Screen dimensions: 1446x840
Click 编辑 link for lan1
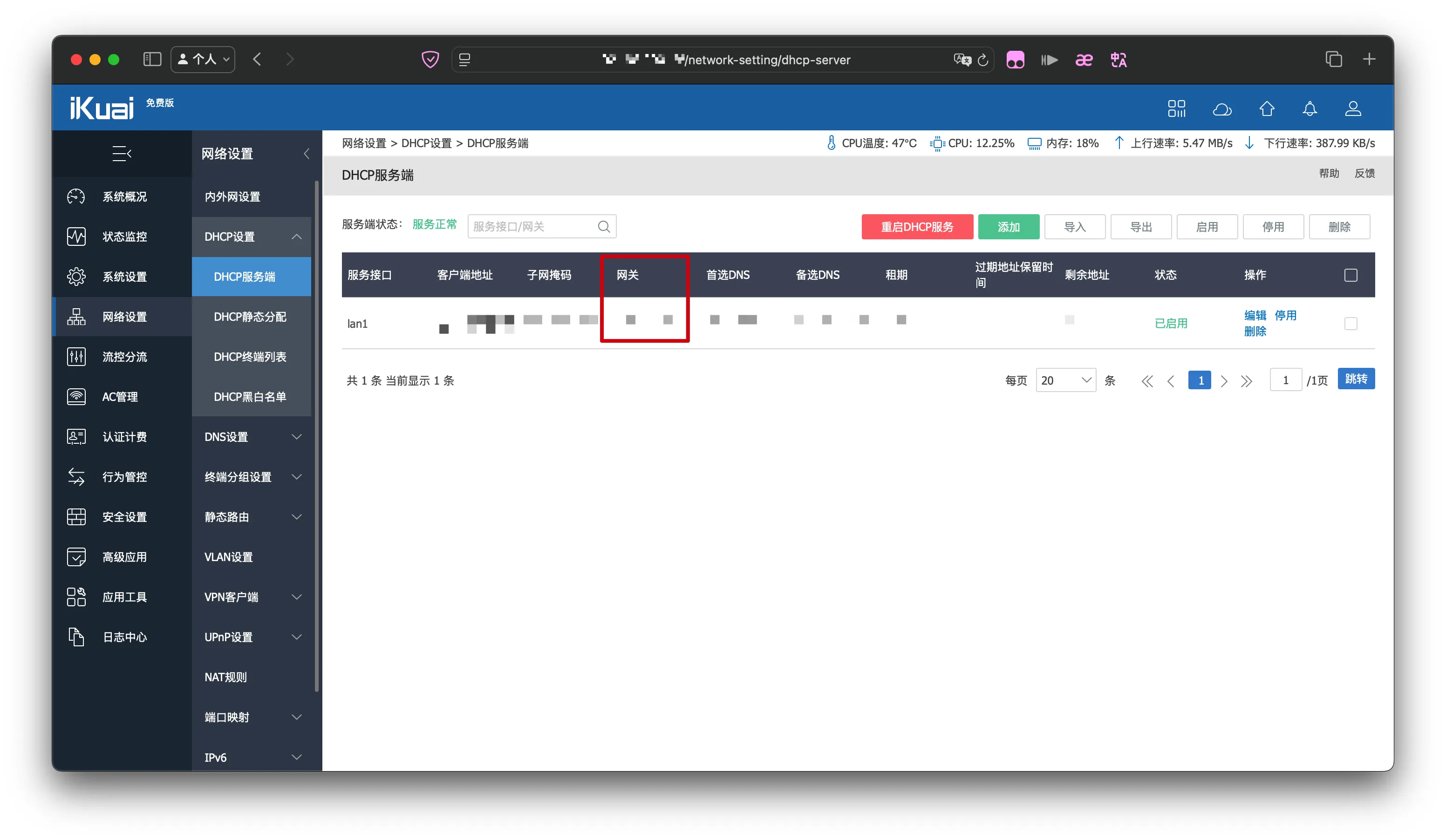[1255, 316]
